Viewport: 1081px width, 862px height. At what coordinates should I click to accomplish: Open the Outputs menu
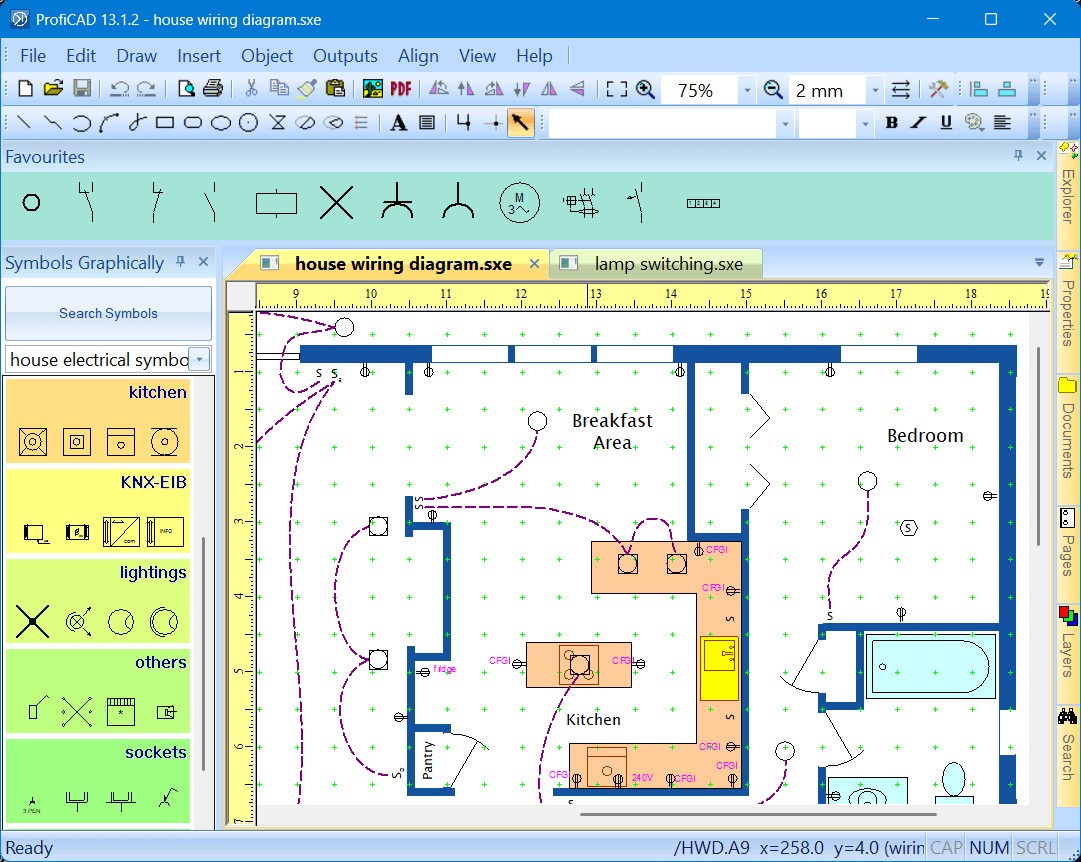[345, 56]
